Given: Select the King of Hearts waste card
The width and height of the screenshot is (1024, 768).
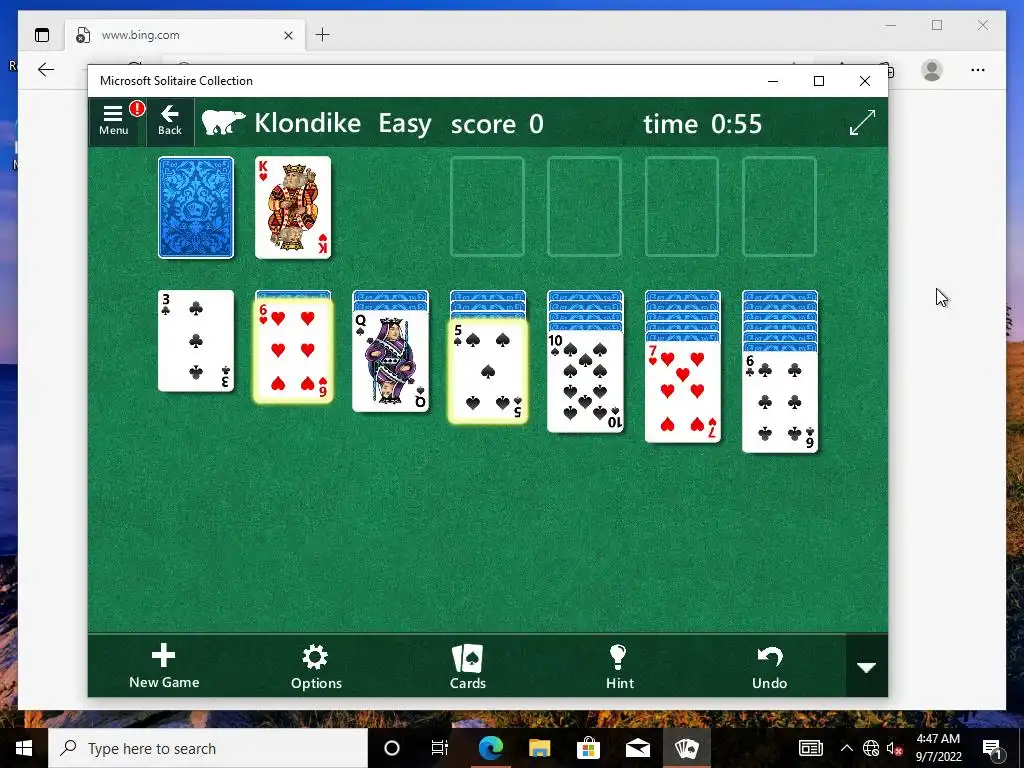Looking at the screenshot, I should pyautogui.click(x=293, y=208).
